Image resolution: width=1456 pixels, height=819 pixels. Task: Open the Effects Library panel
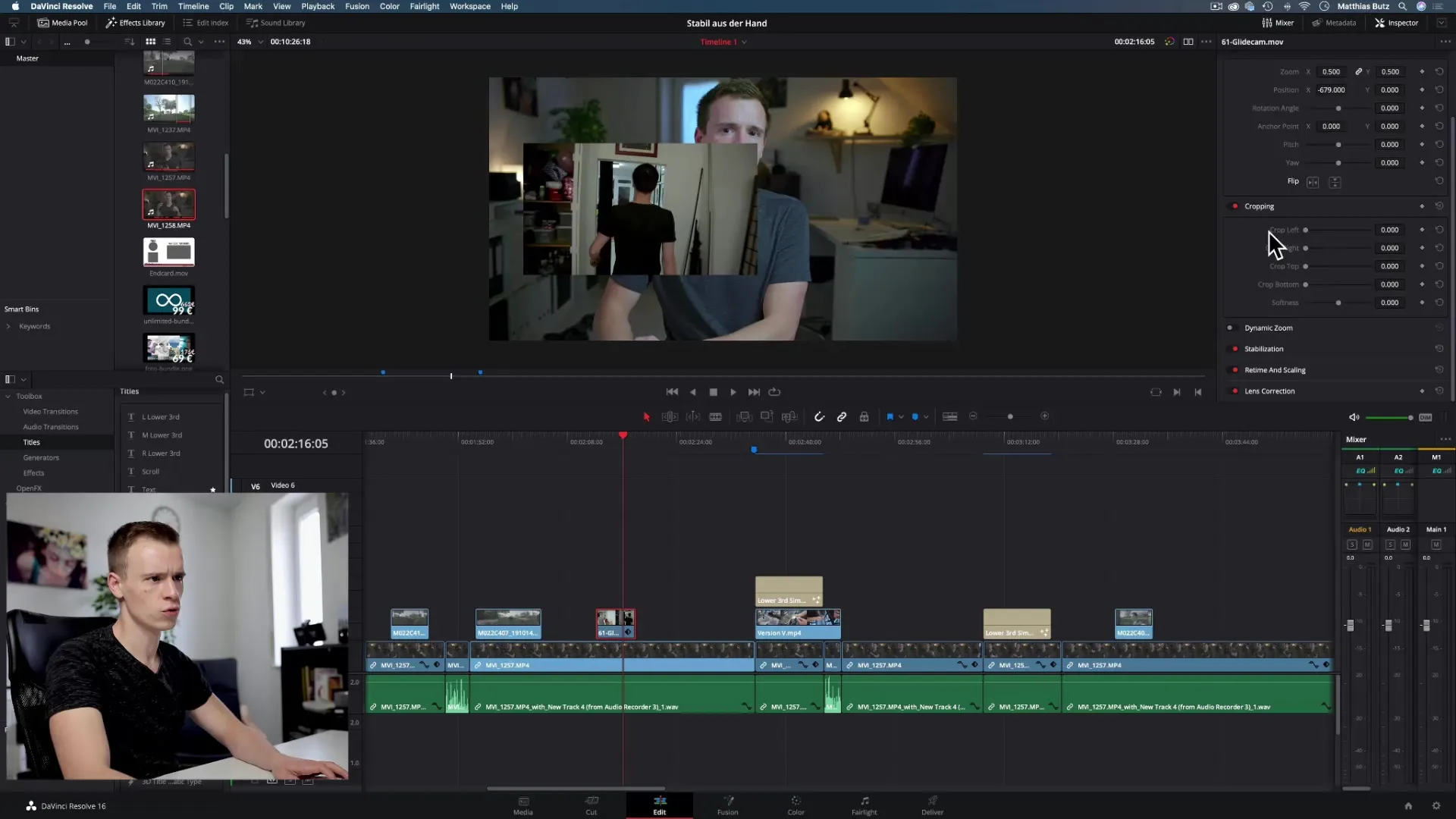point(135,23)
